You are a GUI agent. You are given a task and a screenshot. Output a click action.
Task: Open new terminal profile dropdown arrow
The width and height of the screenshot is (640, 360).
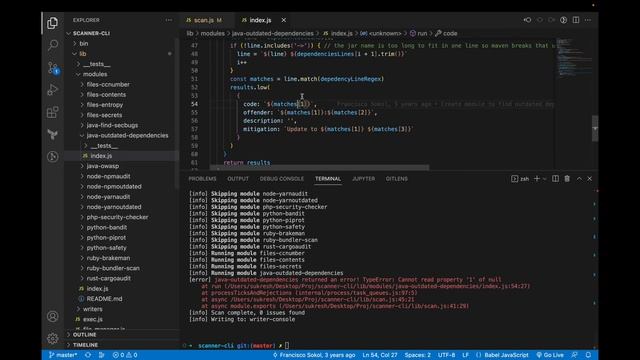coord(544,179)
